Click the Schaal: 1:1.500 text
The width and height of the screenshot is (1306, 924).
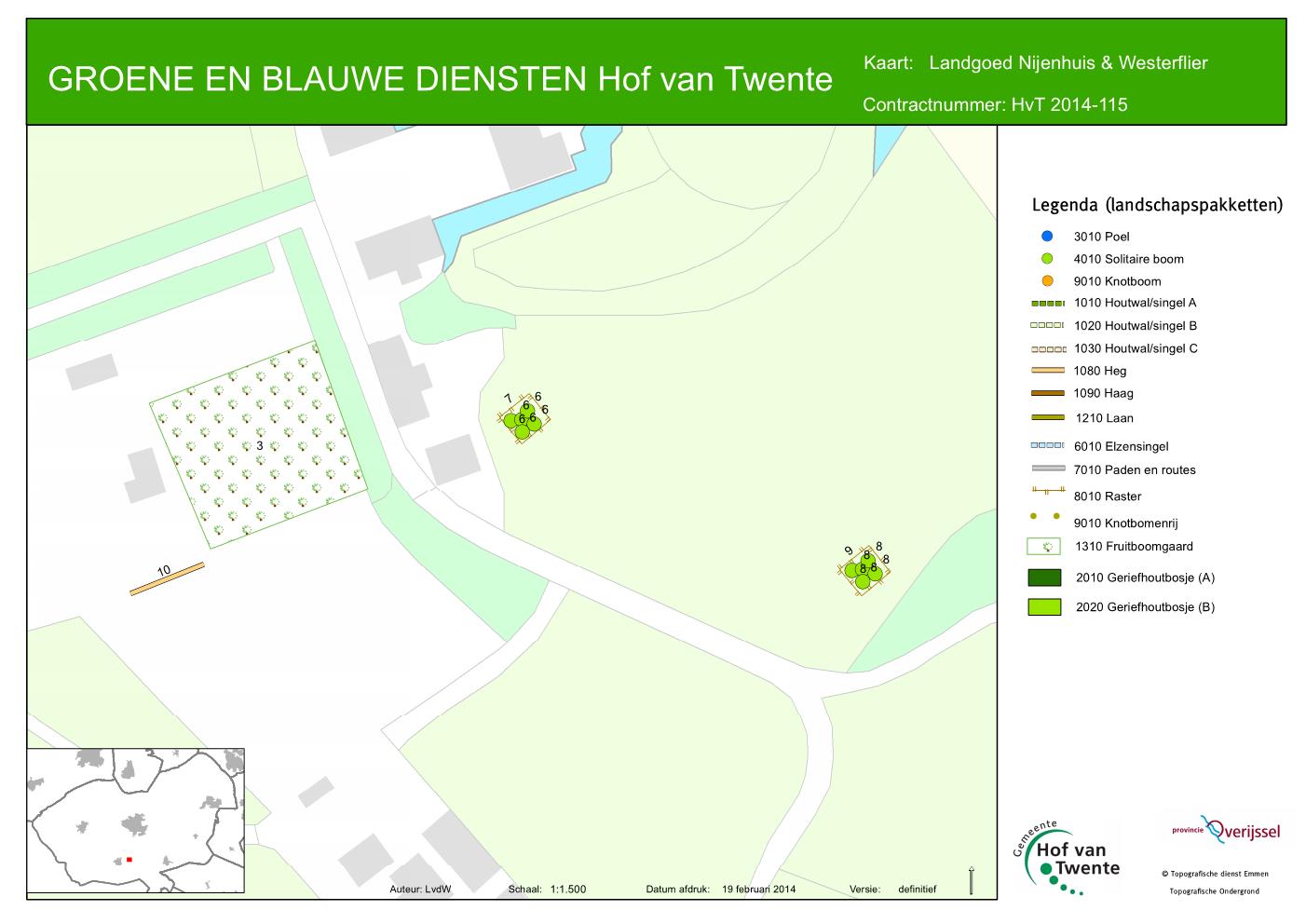[x=547, y=890]
